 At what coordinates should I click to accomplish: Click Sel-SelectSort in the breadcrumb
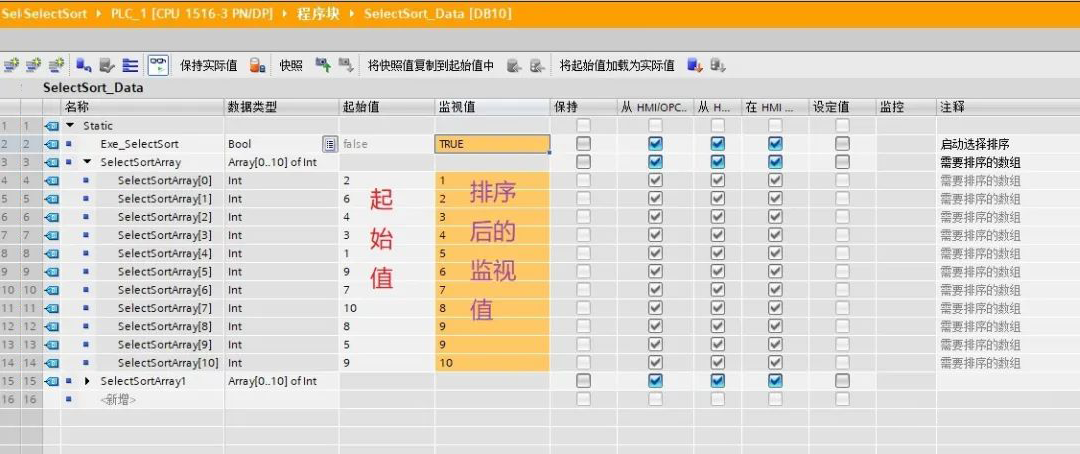tap(45, 14)
